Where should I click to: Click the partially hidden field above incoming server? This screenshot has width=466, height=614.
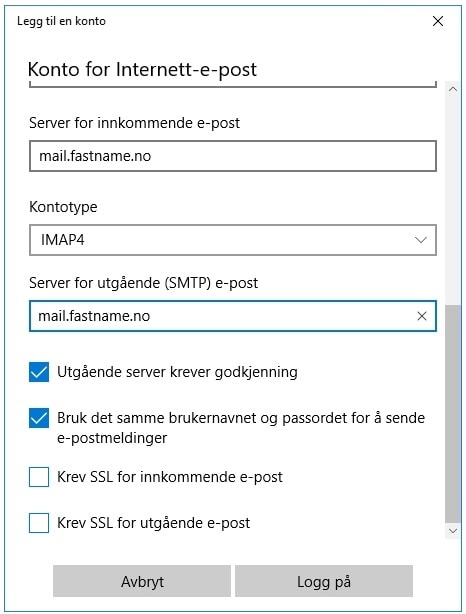pos(233,84)
